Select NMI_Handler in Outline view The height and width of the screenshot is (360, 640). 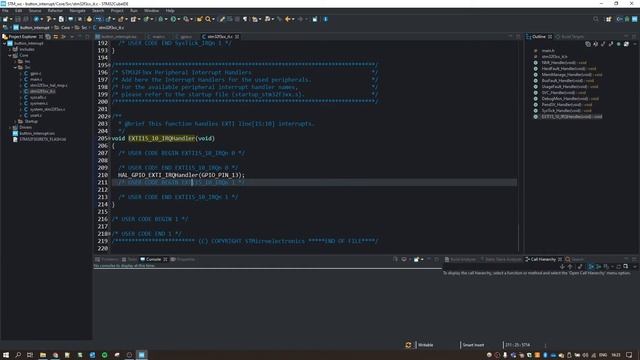564,62
